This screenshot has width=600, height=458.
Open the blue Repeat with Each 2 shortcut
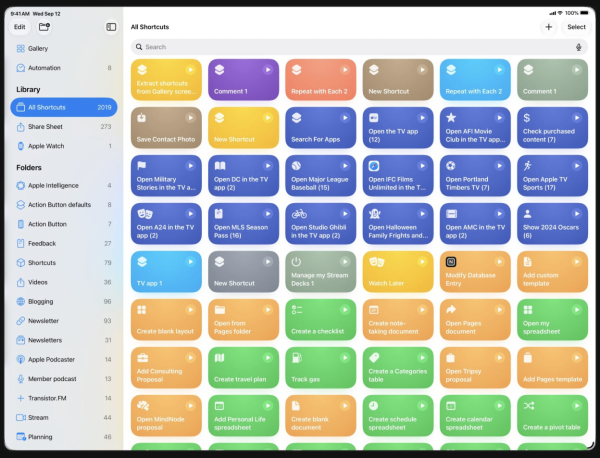click(x=475, y=80)
